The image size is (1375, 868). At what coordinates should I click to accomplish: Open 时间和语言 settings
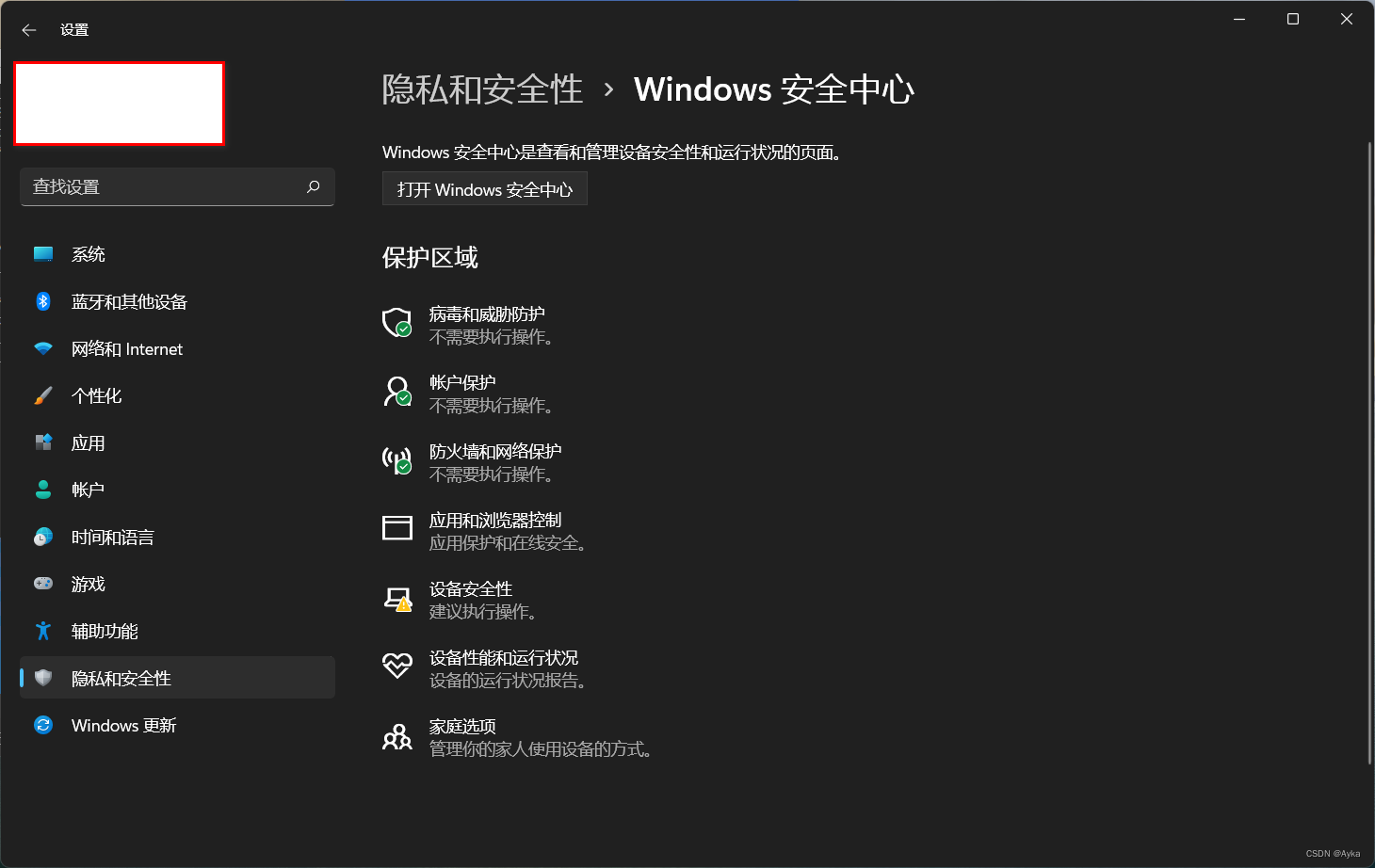pos(177,537)
